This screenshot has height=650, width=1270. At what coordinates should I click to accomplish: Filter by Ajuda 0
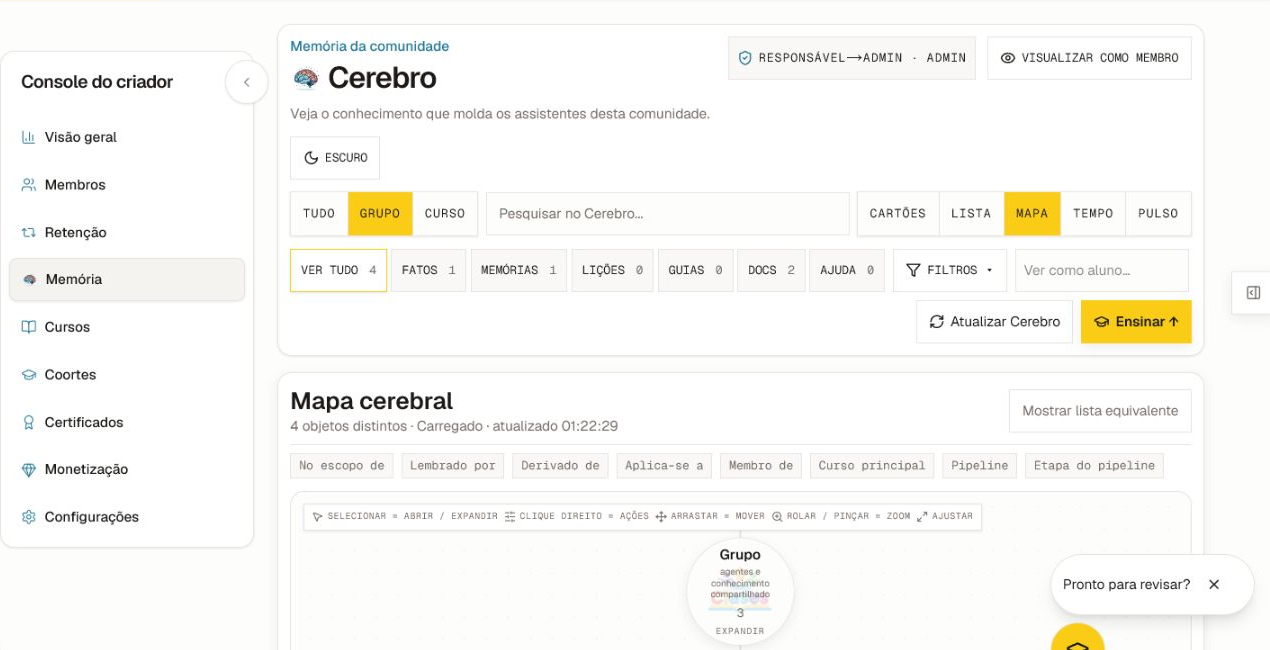click(x=847, y=271)
